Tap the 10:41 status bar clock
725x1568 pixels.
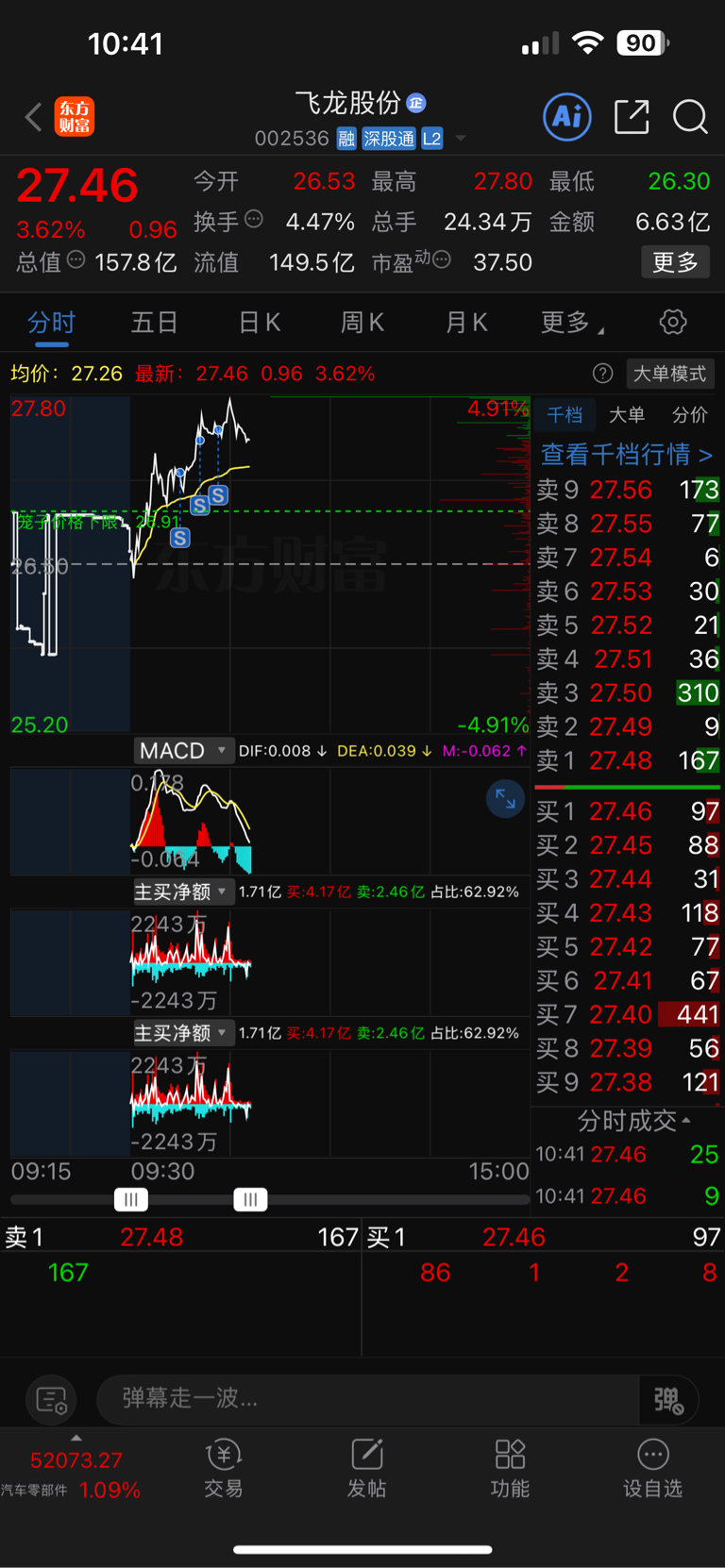126,43
